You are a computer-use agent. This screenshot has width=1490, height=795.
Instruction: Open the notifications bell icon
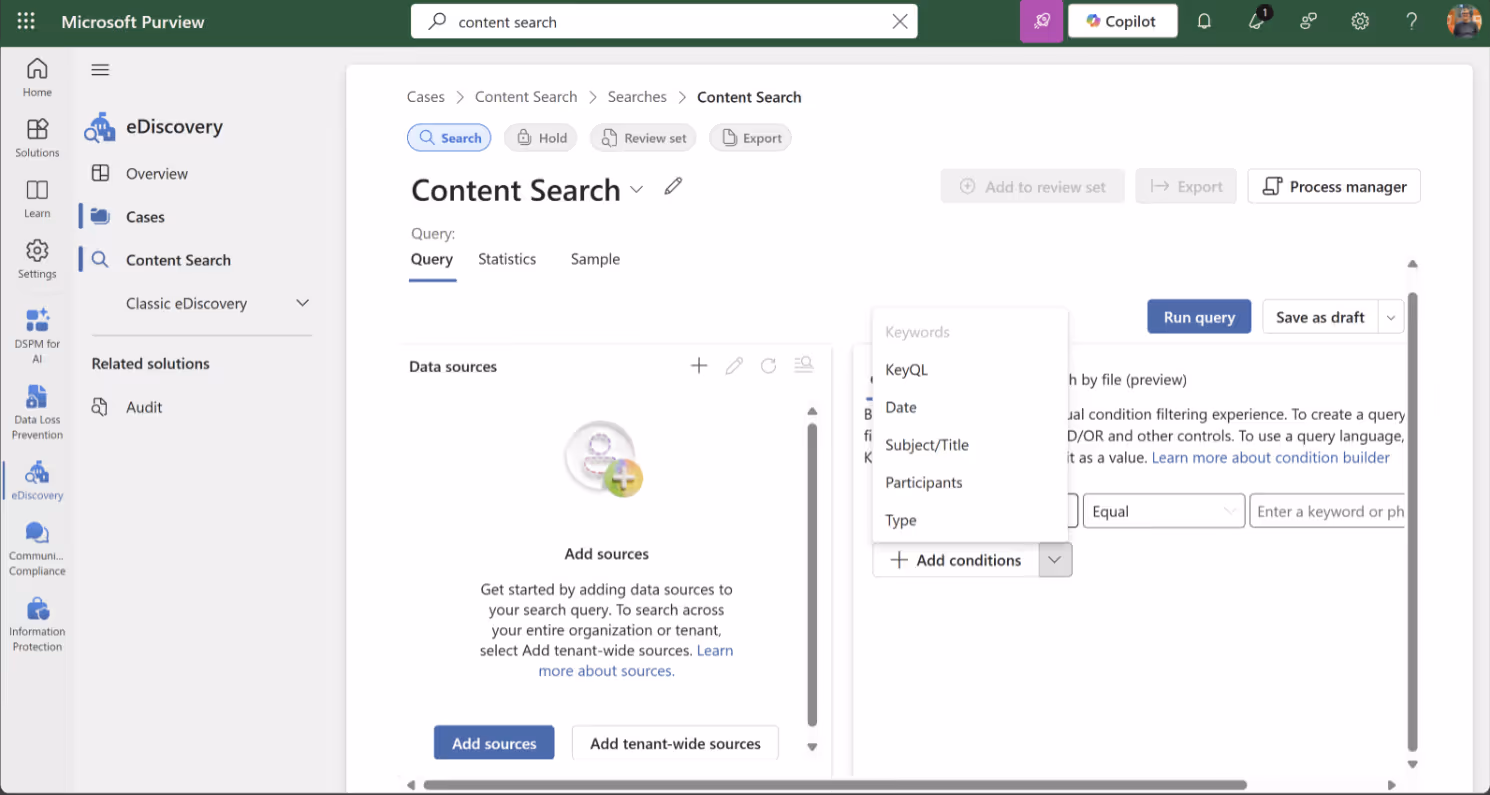[x=1204, y=21]
